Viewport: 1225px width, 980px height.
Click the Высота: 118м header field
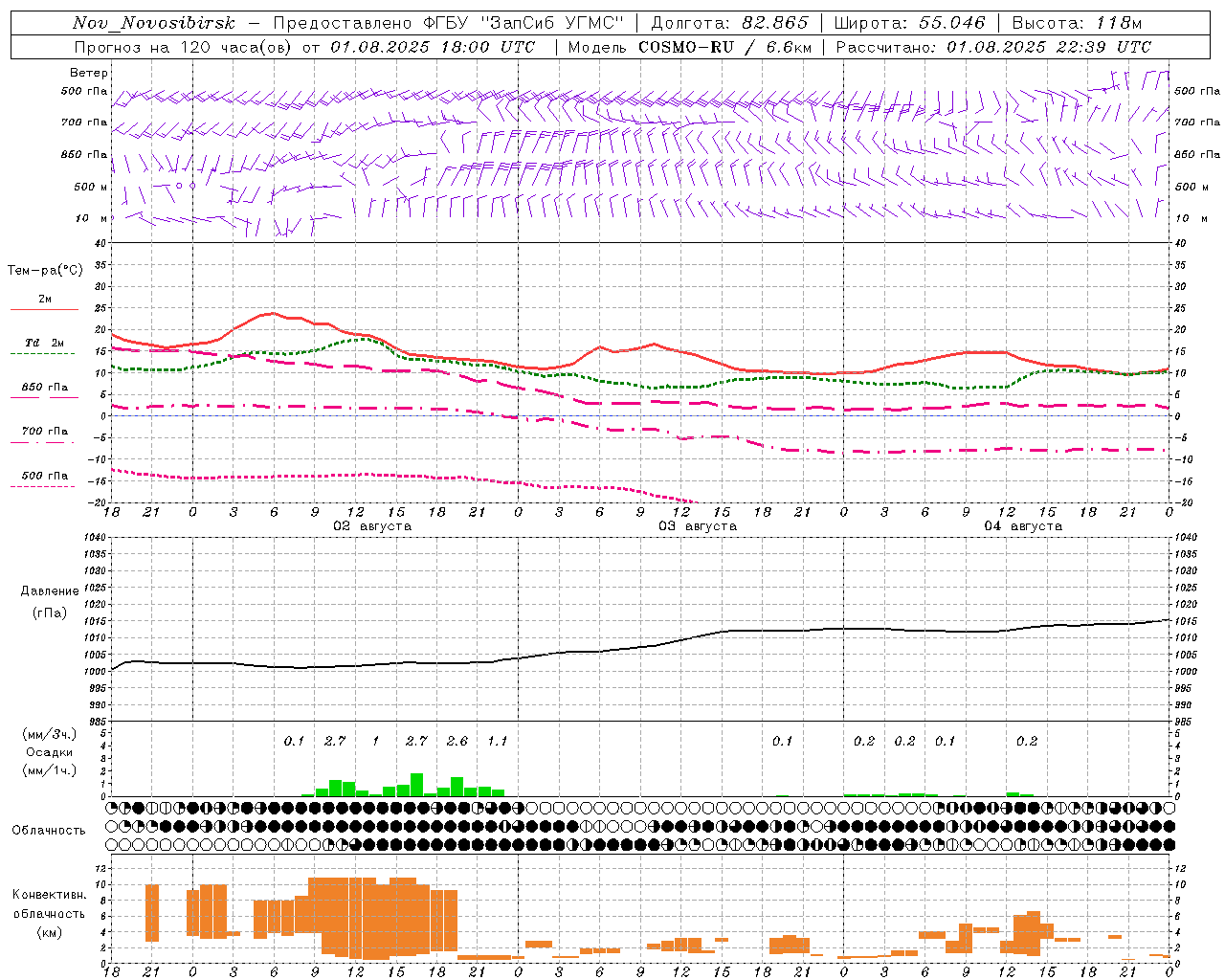pyautogui.click(x=1077, y=23)
